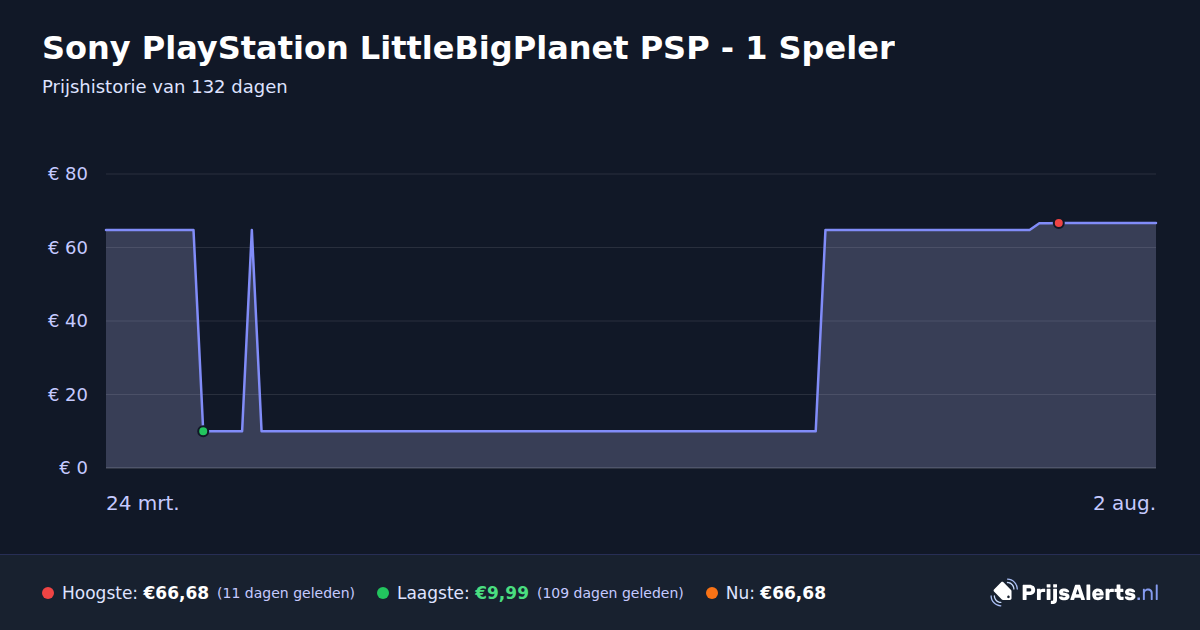Click the price spike peak on line
Viewport: 1200px width, 630px height.
tap(251, 230)
